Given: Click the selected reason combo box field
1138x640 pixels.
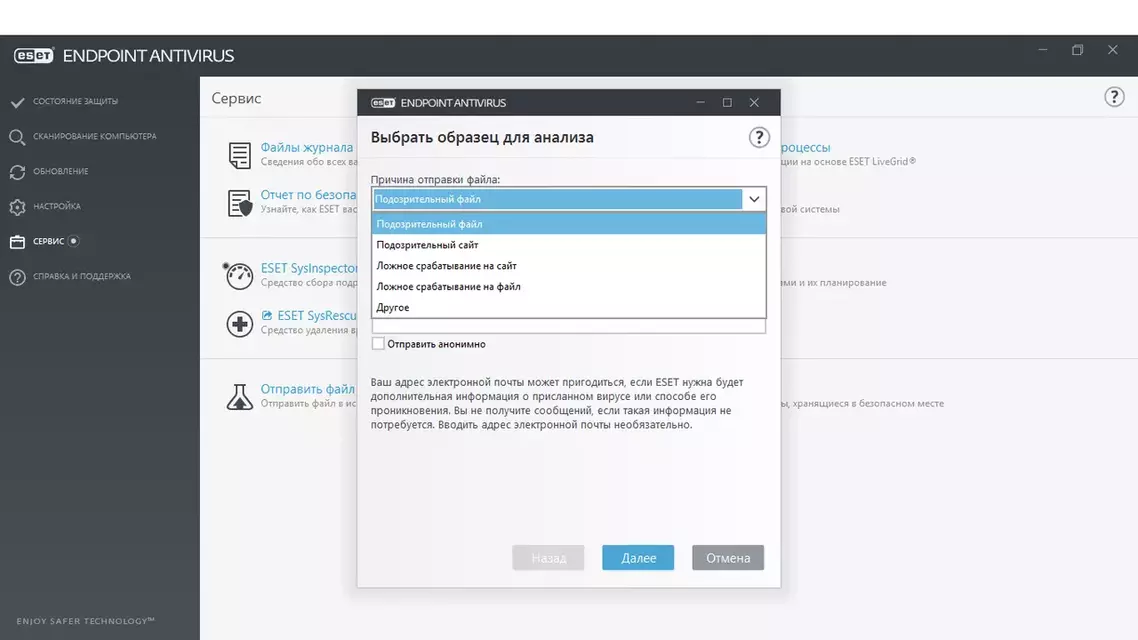Looking at the screenshot, I should 557,199.
